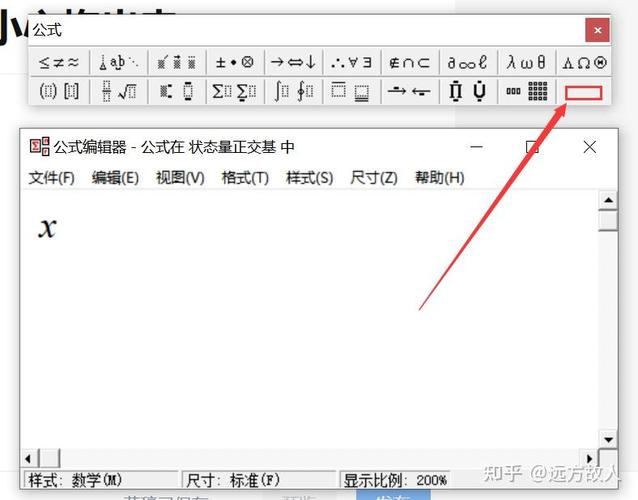The width and height of the screenshot is (638, 500).
Task: Open the logical symbols palette (∴∀∃)
Action: coord(351,62)
